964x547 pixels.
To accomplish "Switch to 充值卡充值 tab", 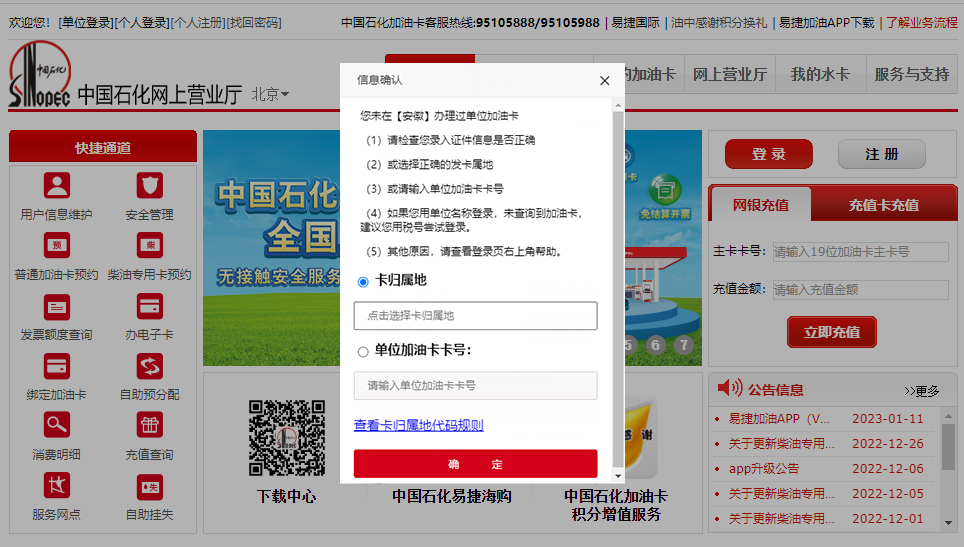I will pos(883,205).
